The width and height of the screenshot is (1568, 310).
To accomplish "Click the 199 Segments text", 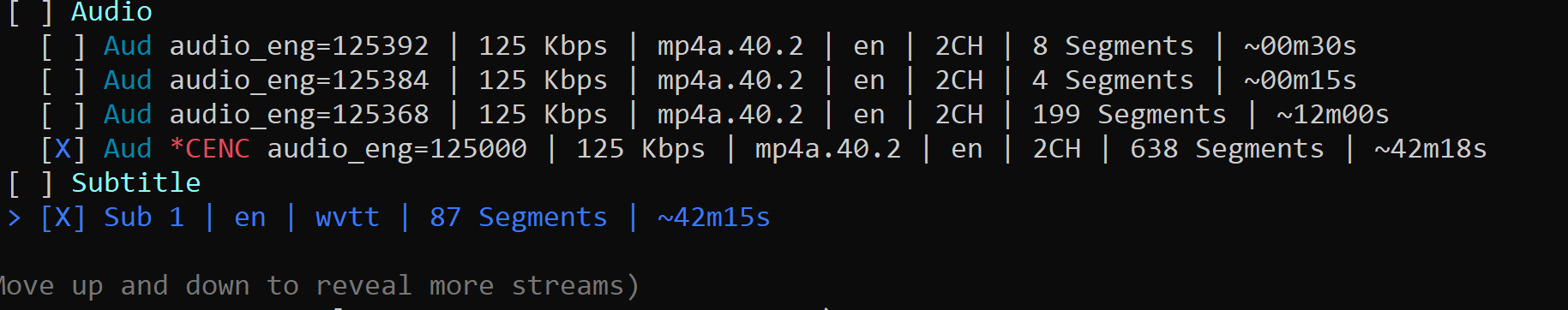I will click(1129, 115).
